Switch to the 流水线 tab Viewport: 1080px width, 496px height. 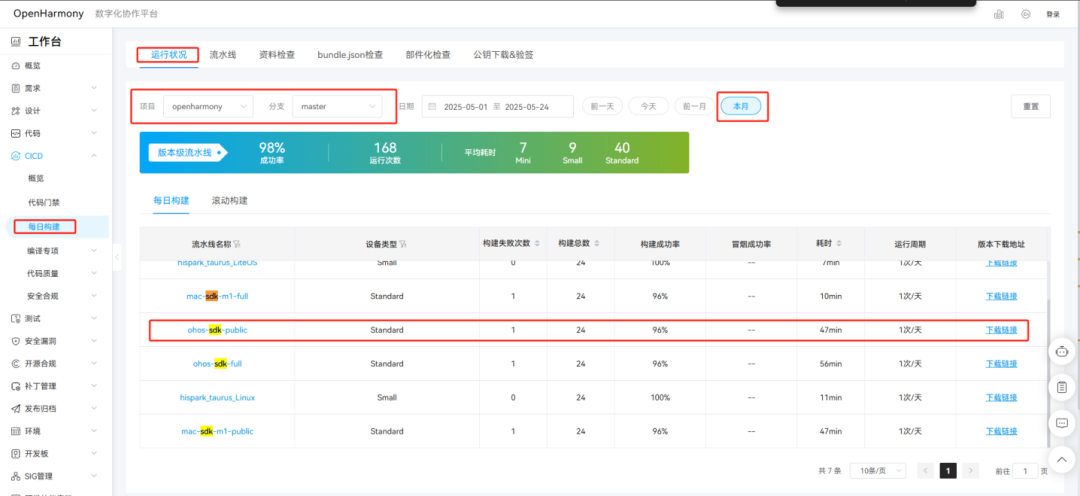[222, 54]
